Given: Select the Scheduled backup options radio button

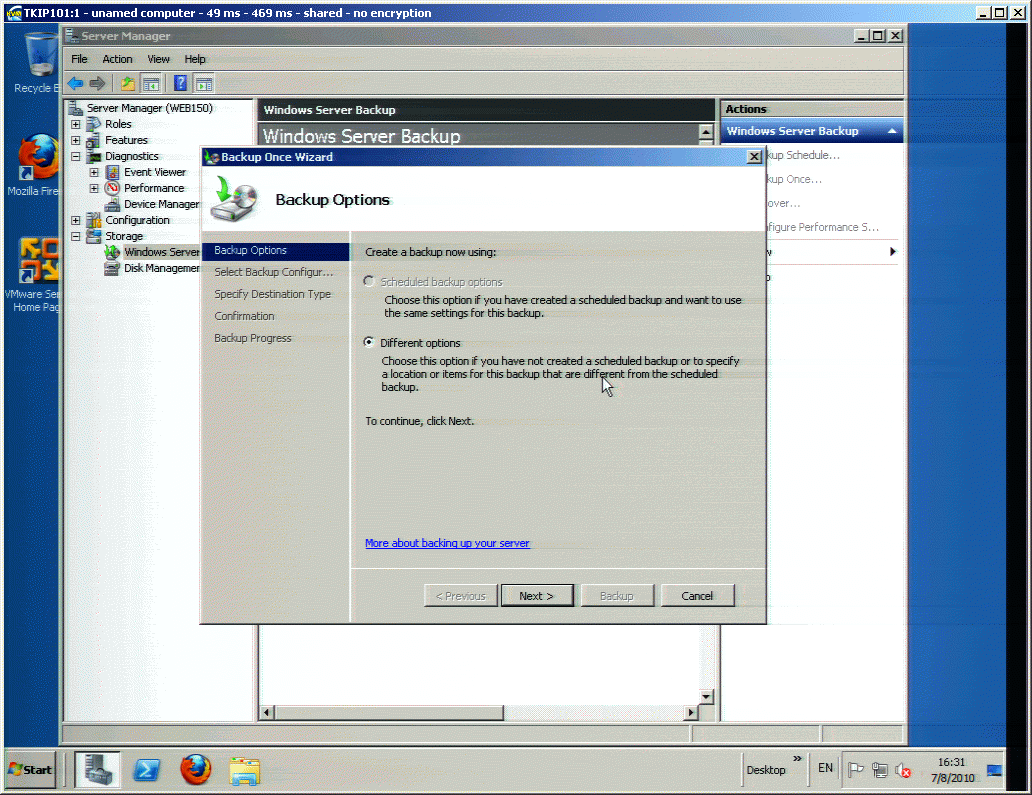Looking at the screenshot, I should (x=369, y=281).
